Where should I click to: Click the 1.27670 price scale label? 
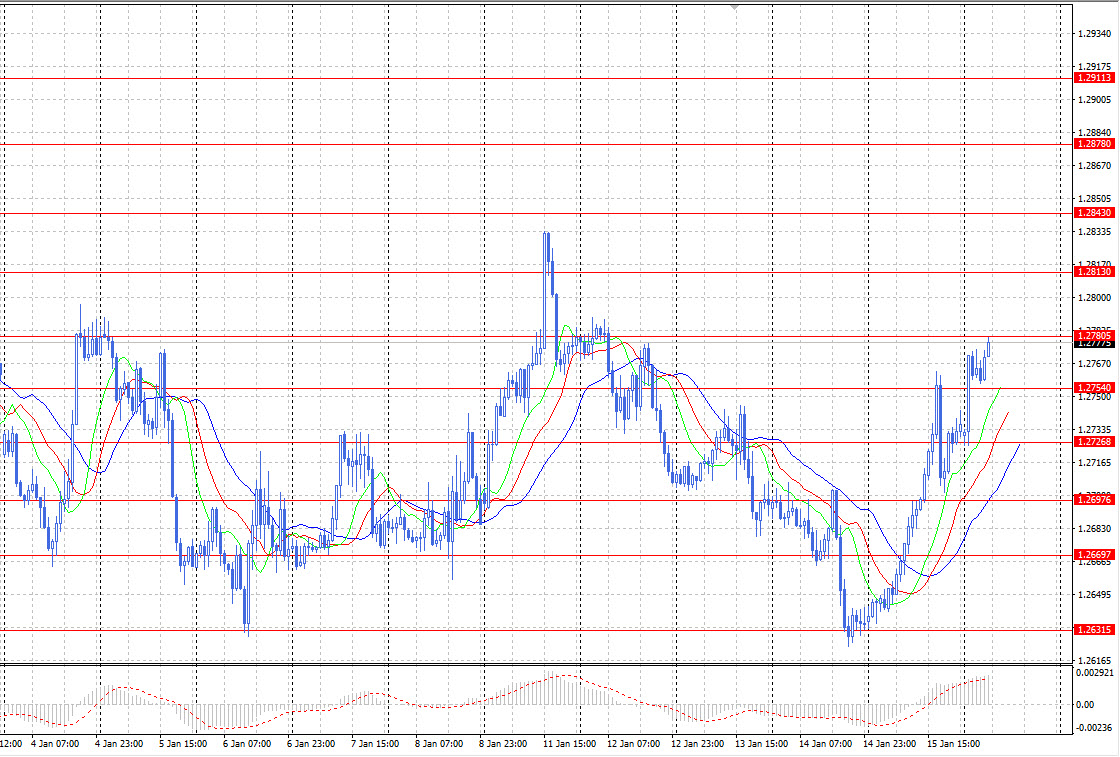point(1095,364)
